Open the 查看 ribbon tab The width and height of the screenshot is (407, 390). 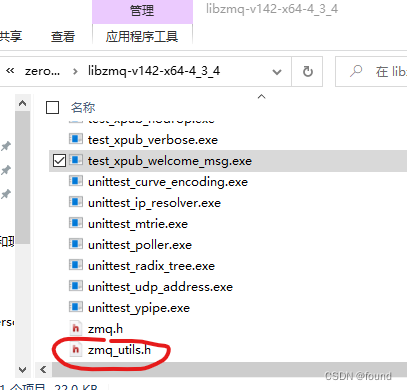click(x=63, y=36)
